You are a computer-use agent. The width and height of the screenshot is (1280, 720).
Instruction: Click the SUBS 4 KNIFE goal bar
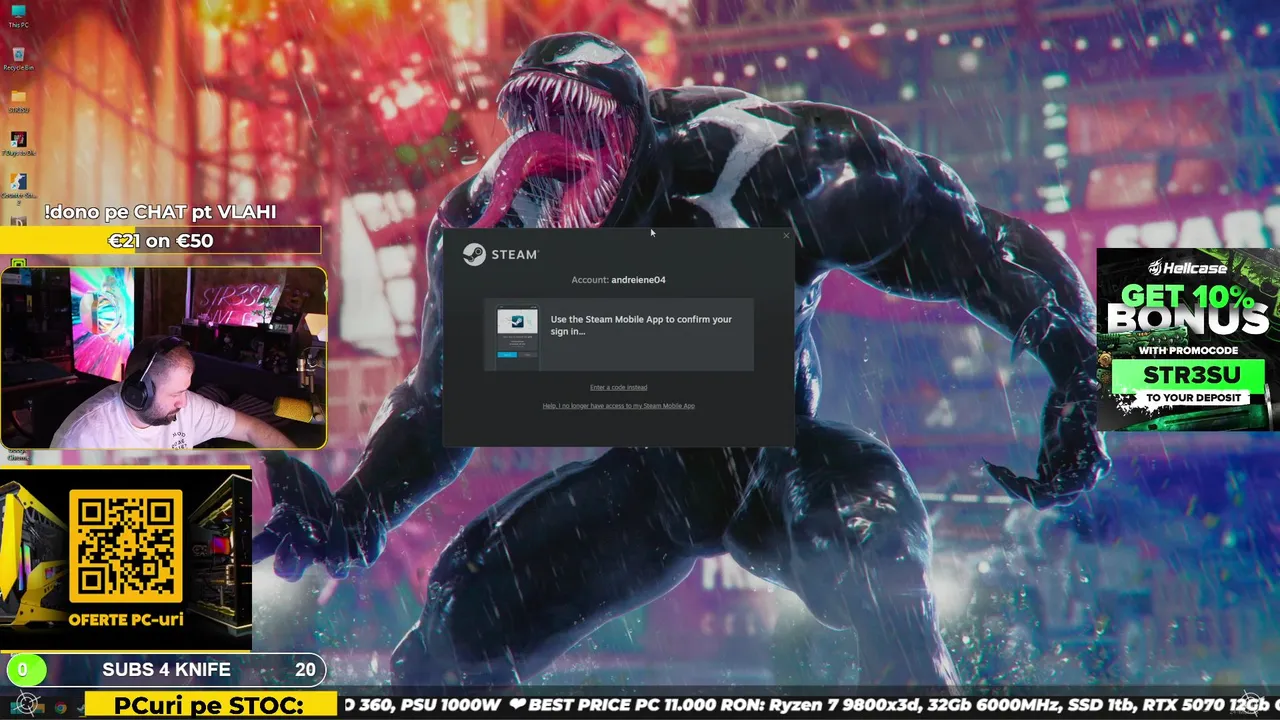(x=165, y=670)
